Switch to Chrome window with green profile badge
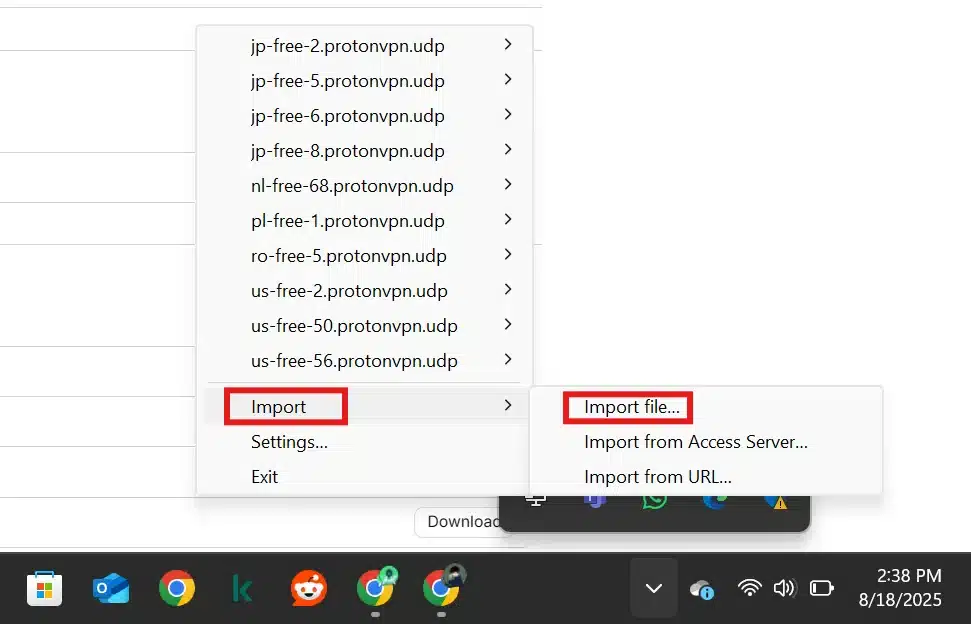This screenshot has width=971, height=624. [375, 587]
